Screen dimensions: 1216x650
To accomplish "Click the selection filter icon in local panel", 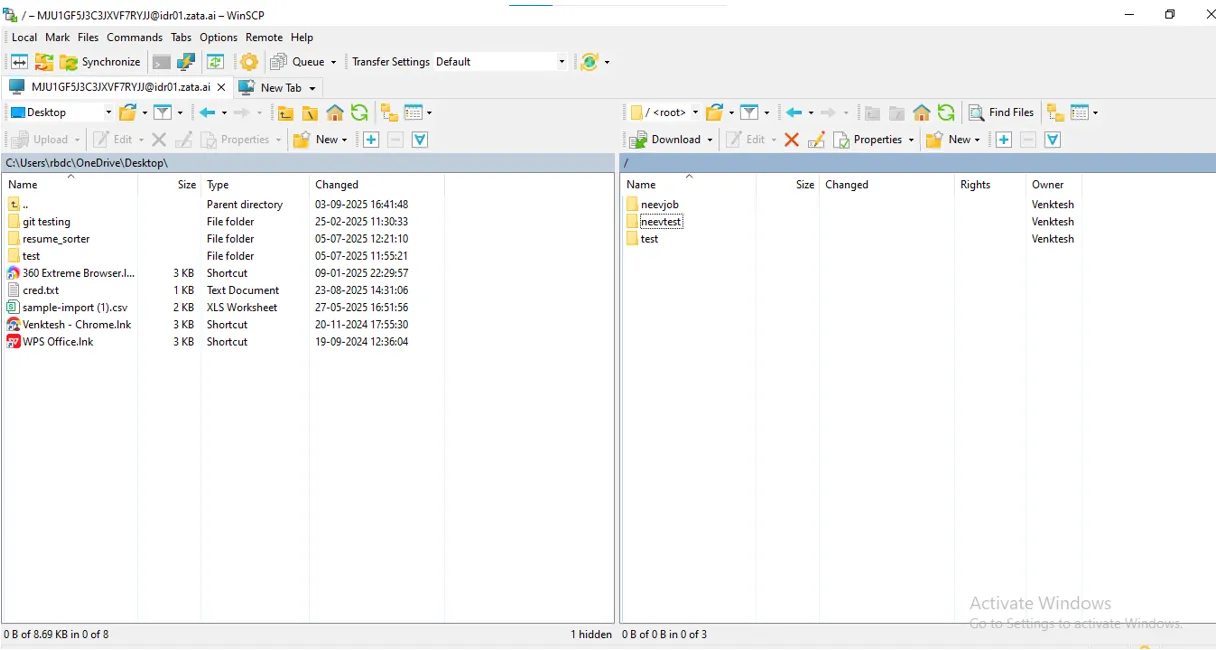I will tap(420, 140).
